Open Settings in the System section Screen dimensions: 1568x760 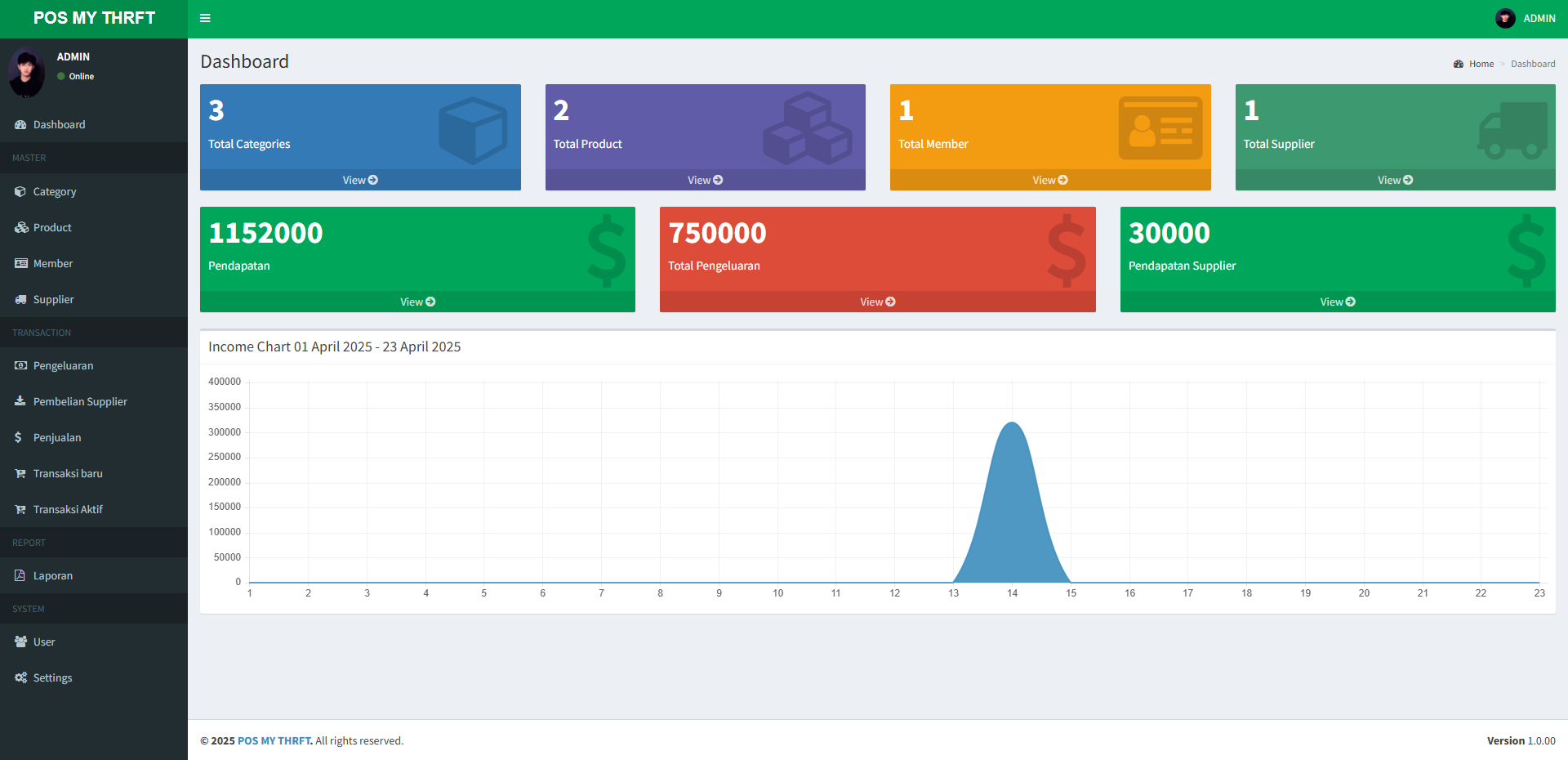[52, 678]
